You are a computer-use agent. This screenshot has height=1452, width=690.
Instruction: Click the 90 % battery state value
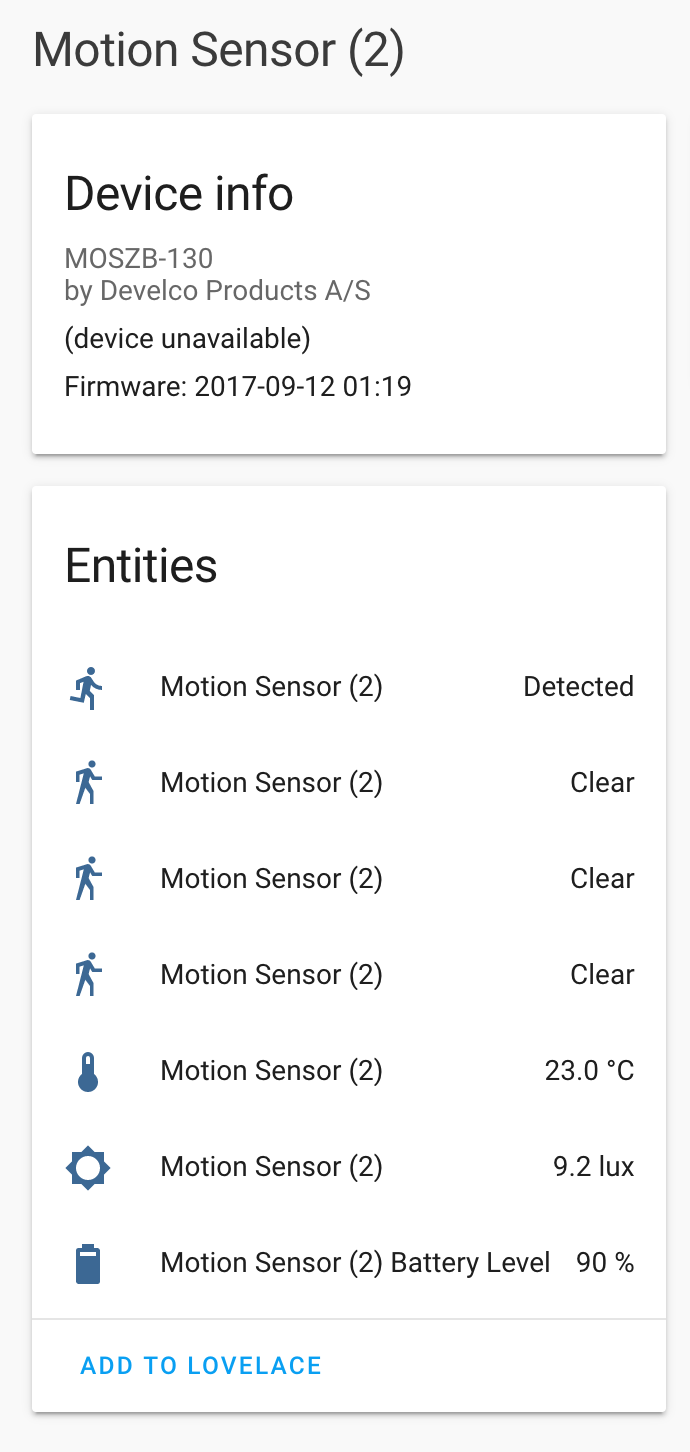point(604,1263)
